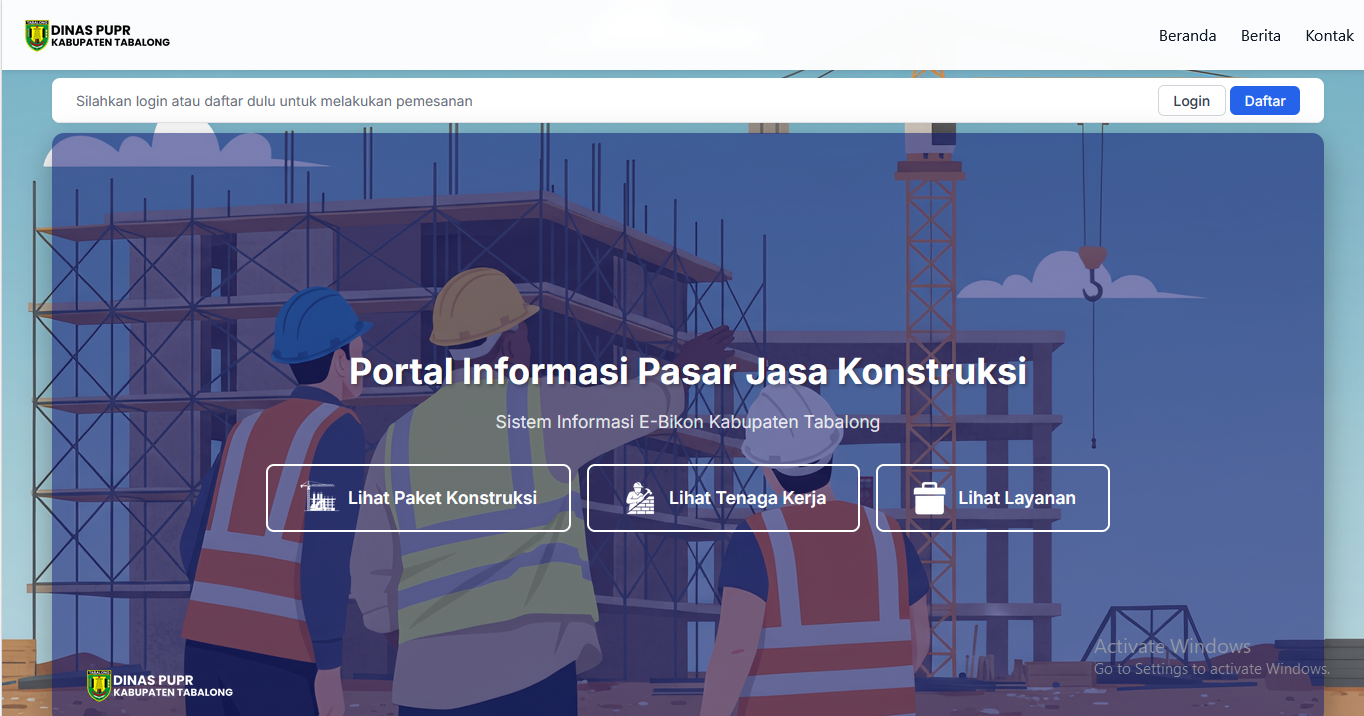
Task: Click the crane hook in the illustration
Action: point(1092,275)
